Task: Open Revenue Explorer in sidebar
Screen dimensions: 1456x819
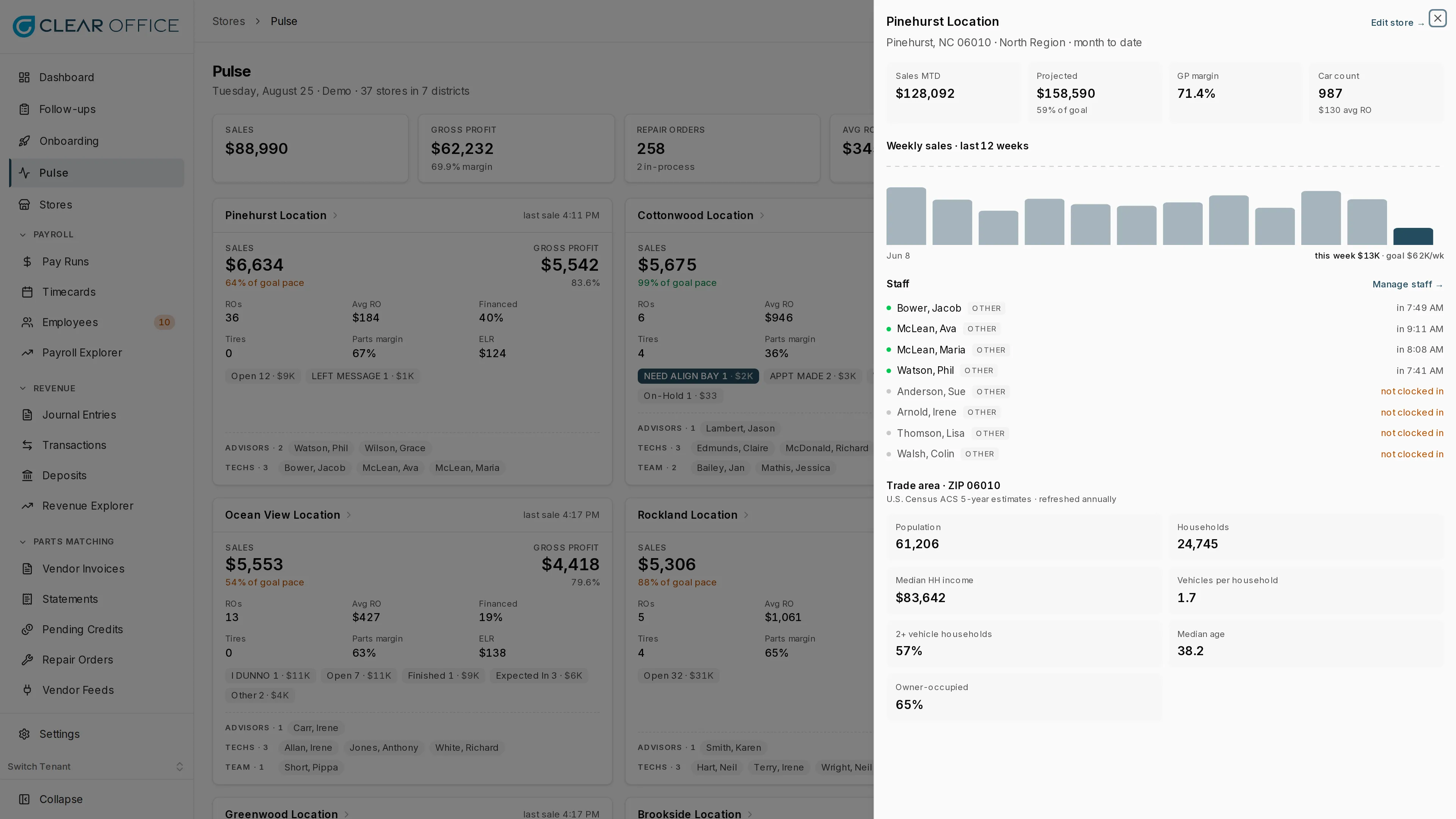Action: point(97,506)
